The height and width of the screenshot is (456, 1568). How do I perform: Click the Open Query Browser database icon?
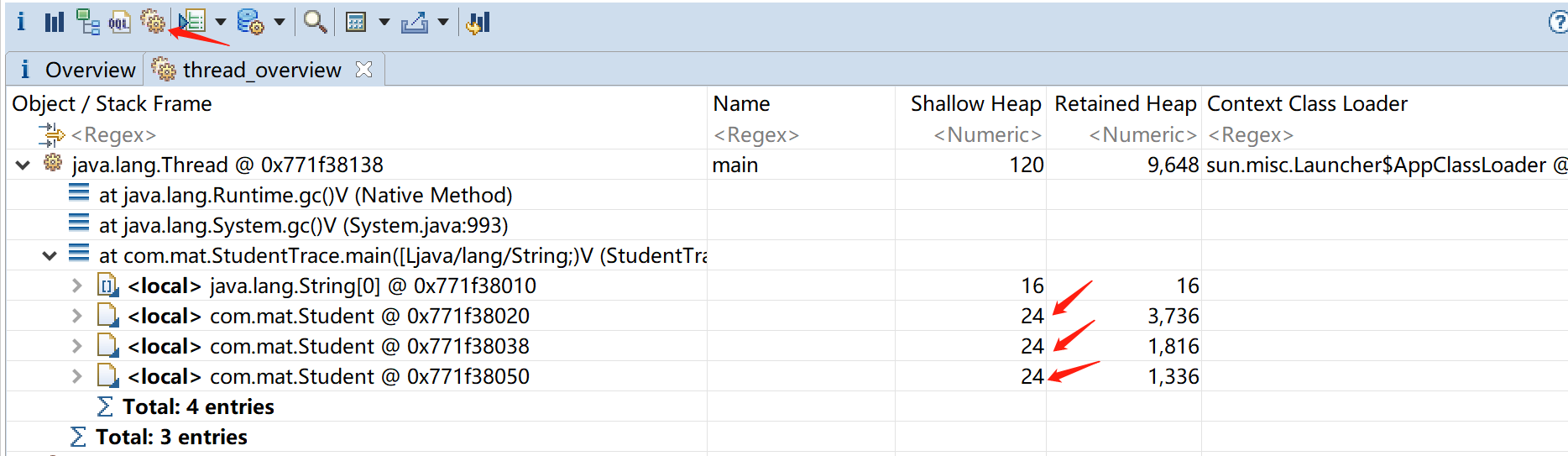coord(250,23)
